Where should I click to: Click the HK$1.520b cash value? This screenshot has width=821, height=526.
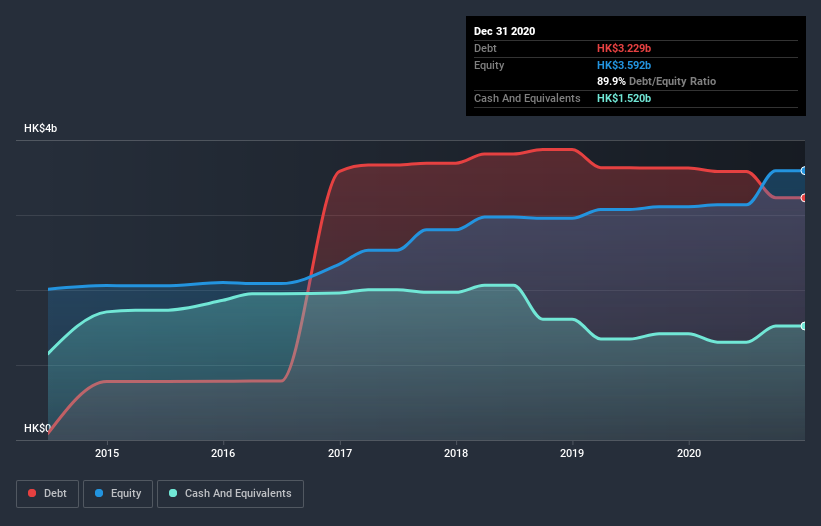click(624, 98)
